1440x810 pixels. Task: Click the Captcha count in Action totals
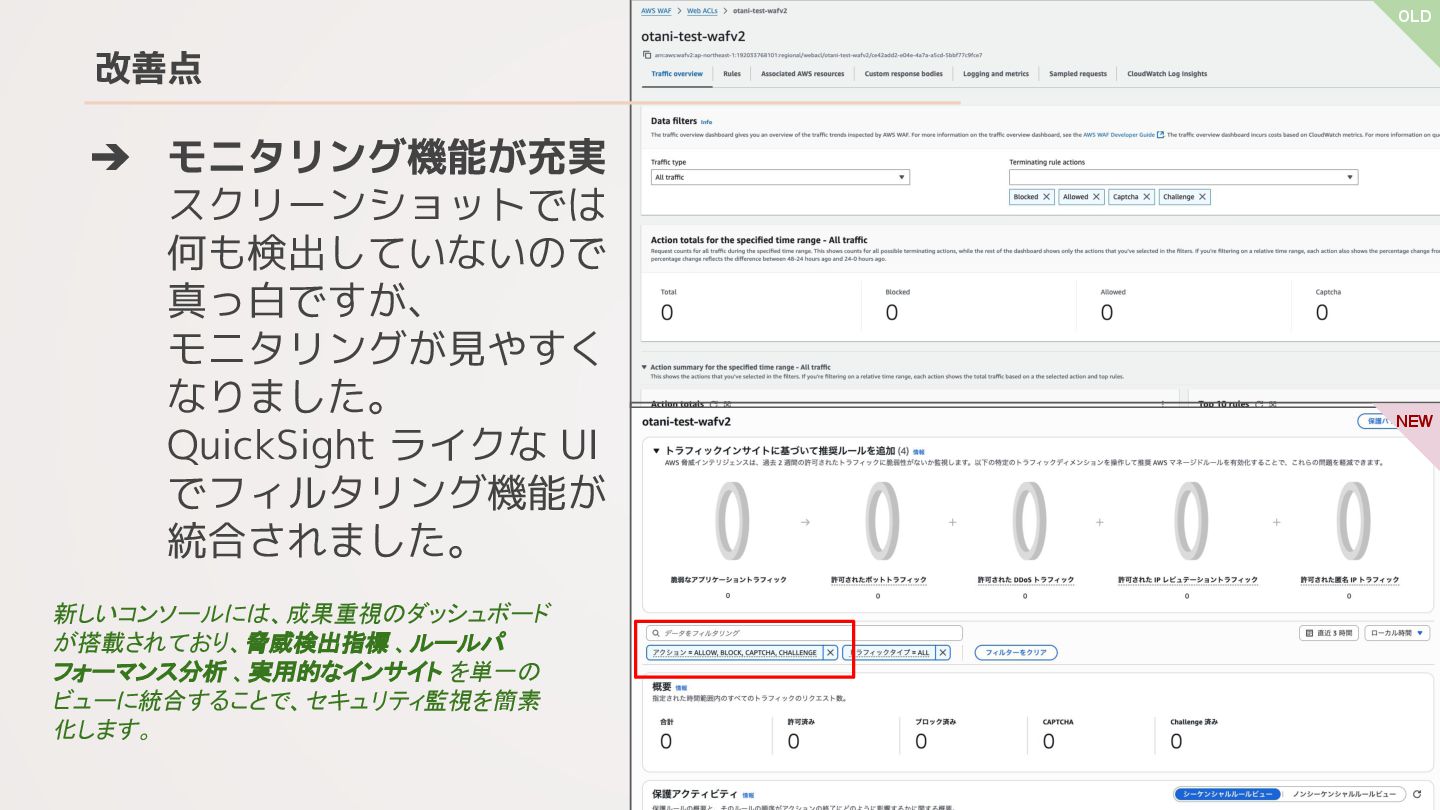[x=1322, y=313]
